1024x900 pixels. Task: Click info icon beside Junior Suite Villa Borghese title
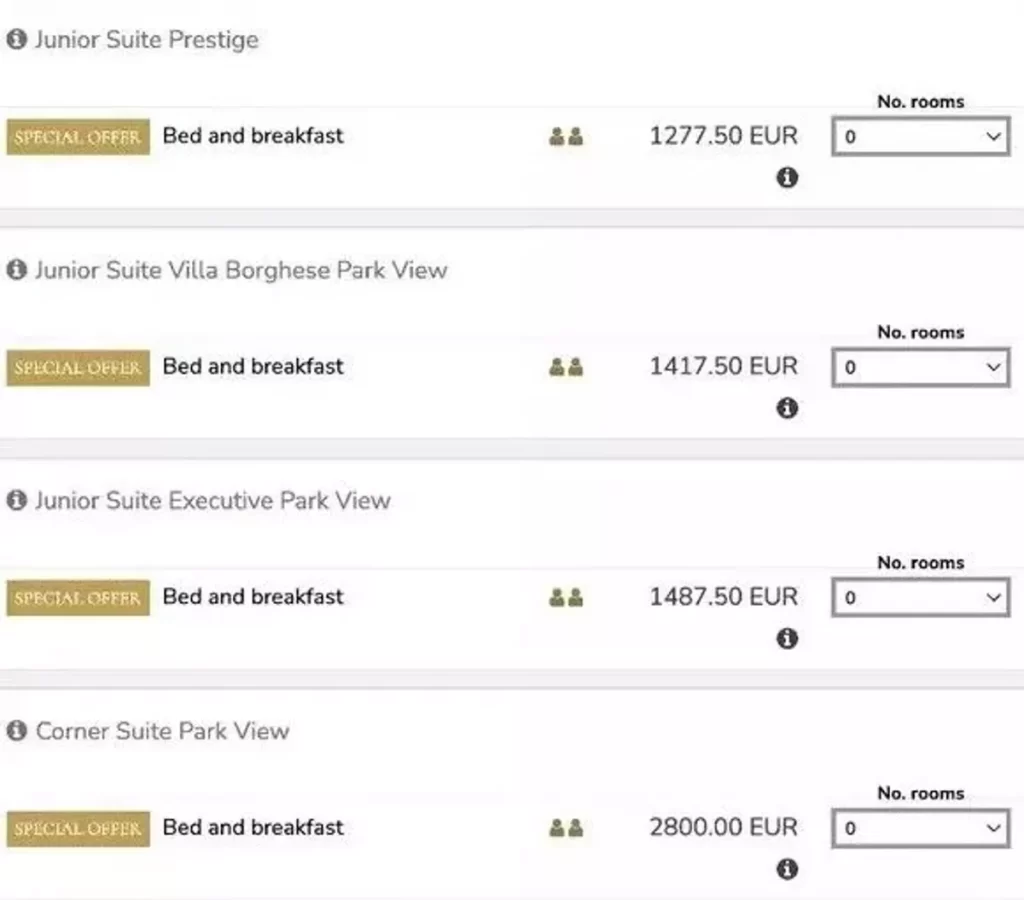(x=17, y=269)
